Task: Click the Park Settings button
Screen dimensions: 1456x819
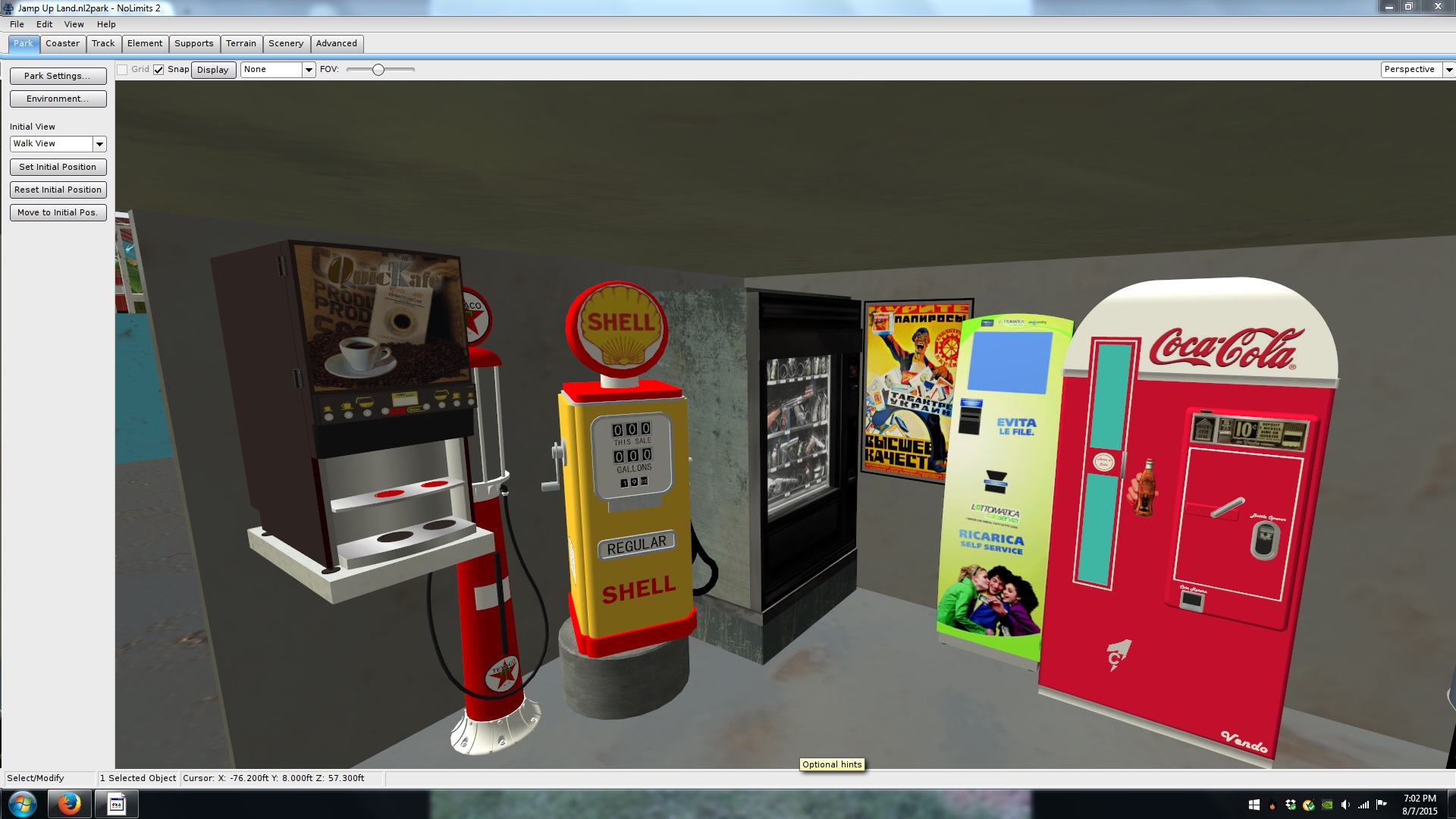Action: [58, 76]
